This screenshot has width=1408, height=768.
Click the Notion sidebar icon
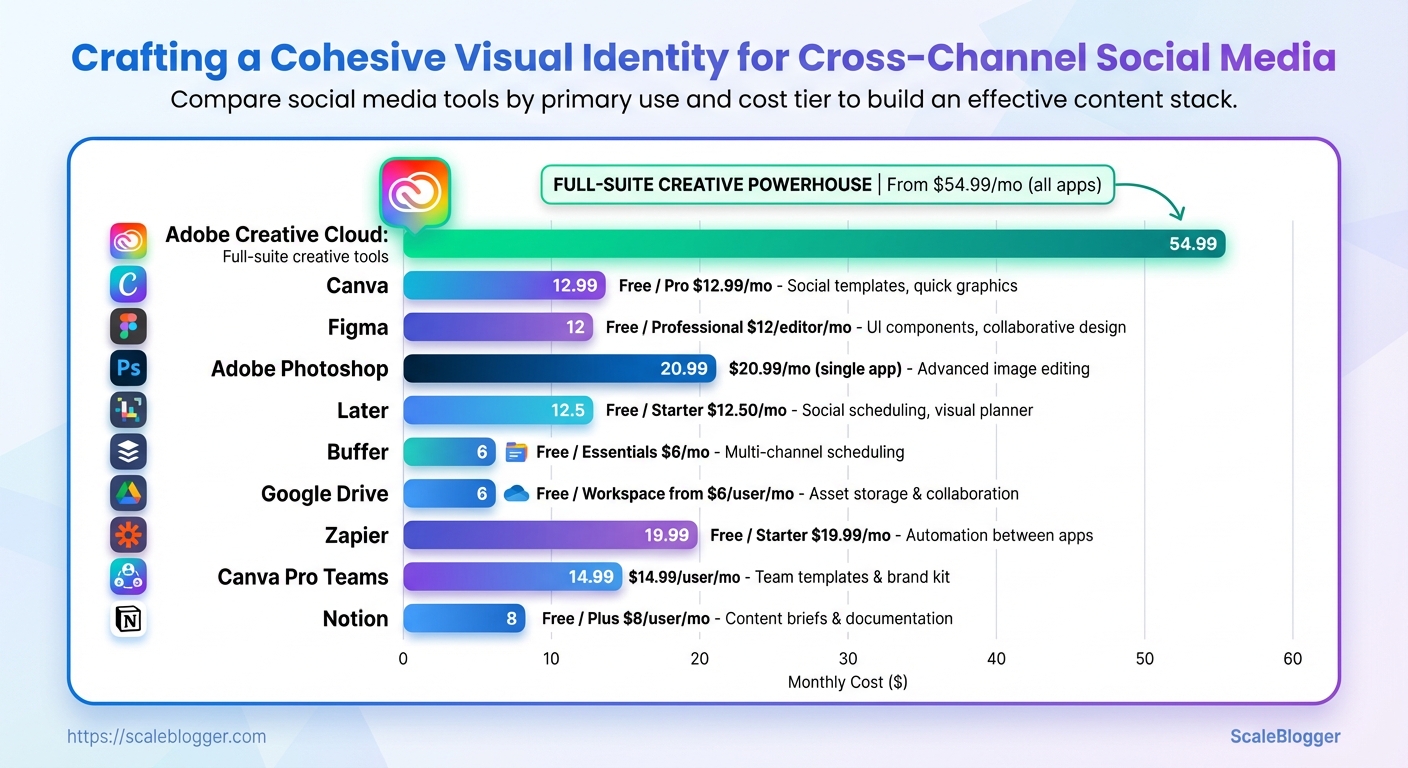click(x=128, y=619)
